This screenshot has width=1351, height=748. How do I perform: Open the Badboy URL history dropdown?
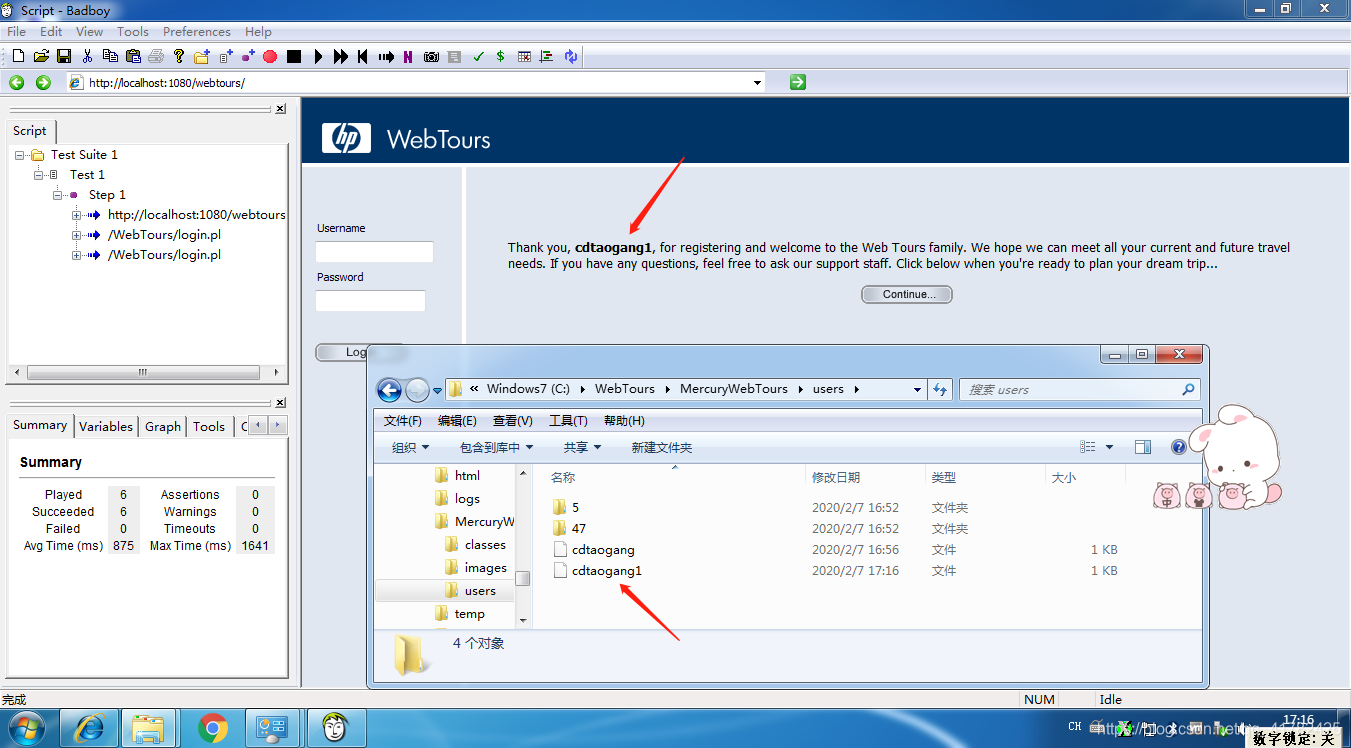[757, 83]
